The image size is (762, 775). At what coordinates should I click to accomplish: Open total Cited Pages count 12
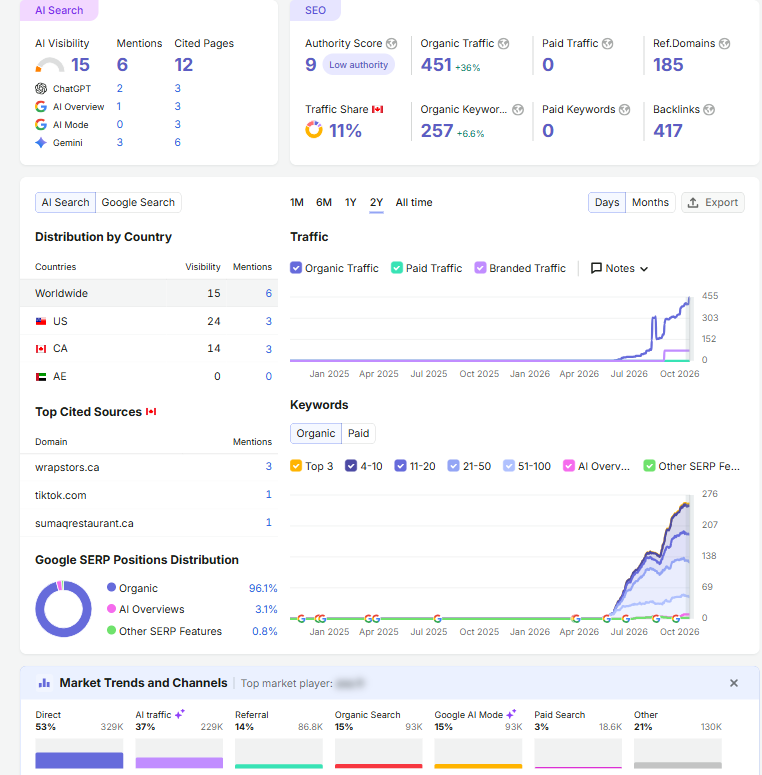coord(183,65)
